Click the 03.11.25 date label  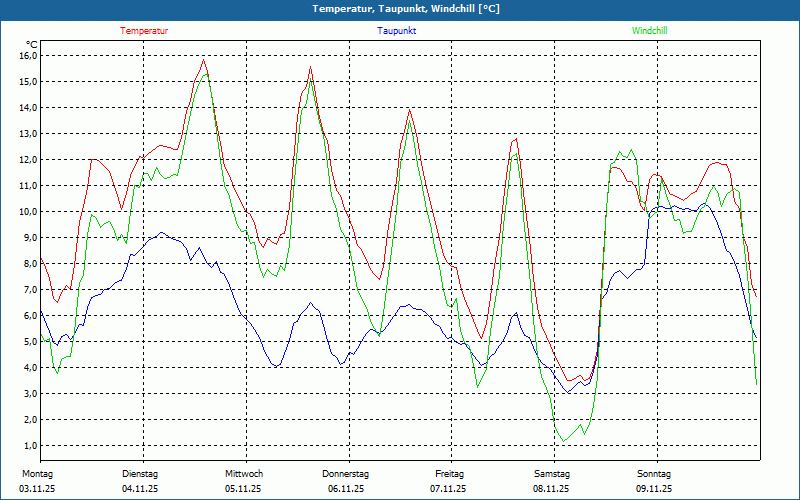coord(37,489)
